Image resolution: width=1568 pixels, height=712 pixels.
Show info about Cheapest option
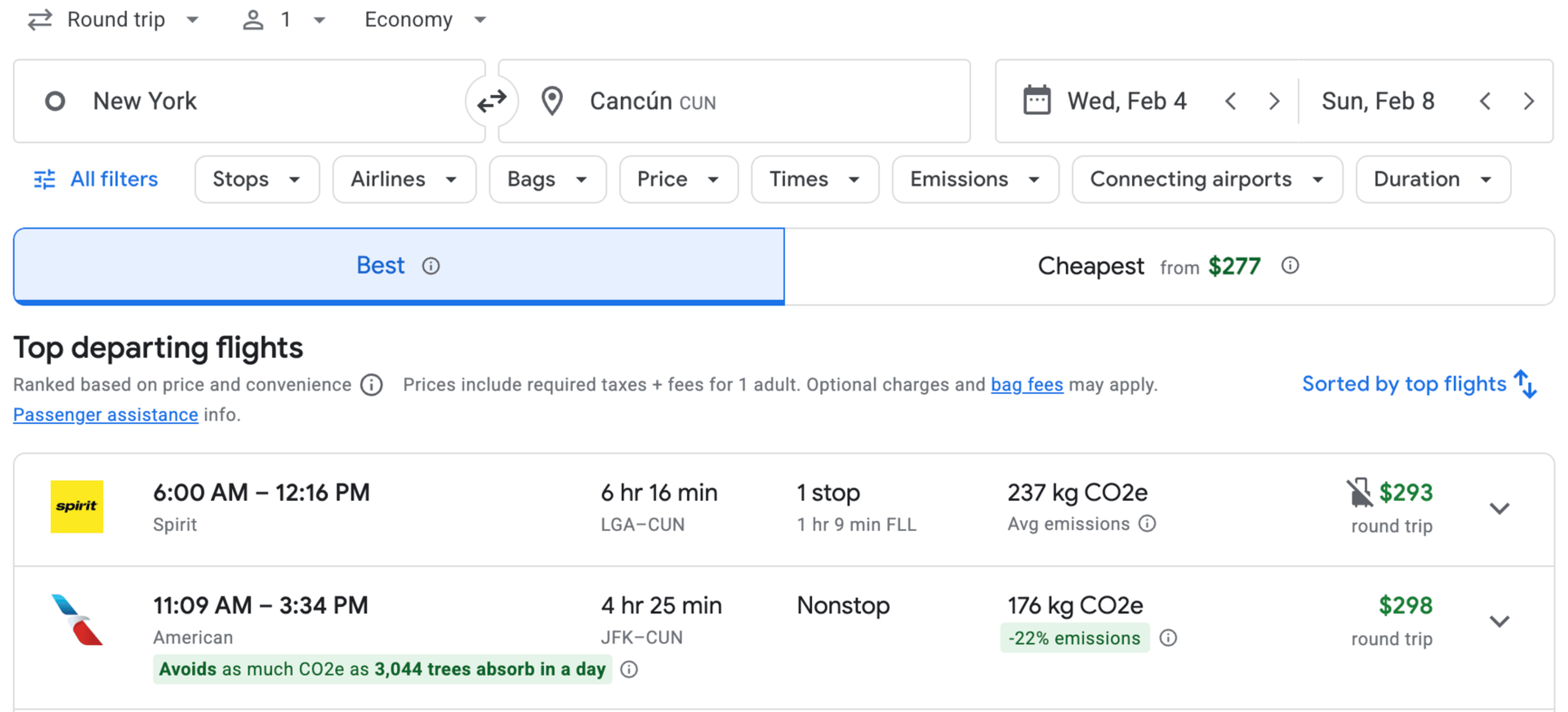(1290, 265)
